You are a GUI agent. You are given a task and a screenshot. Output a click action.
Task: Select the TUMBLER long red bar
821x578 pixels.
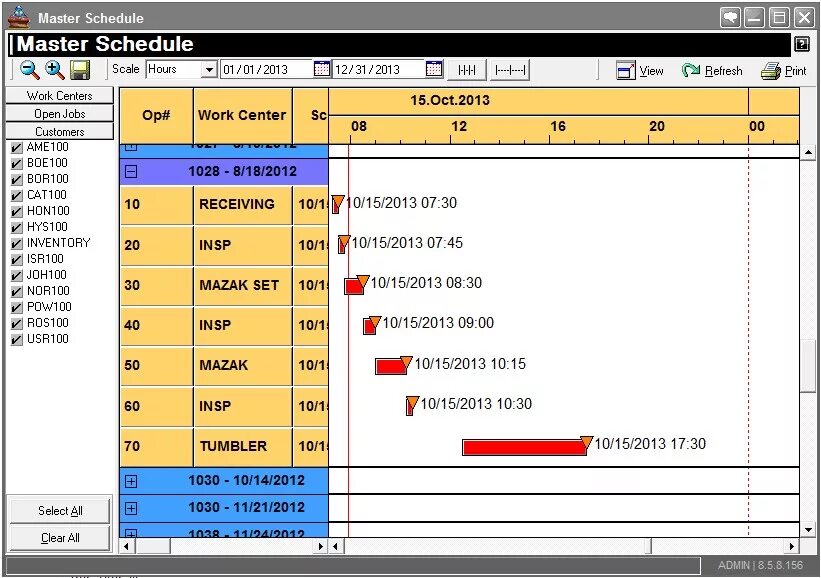coord(524,447)
